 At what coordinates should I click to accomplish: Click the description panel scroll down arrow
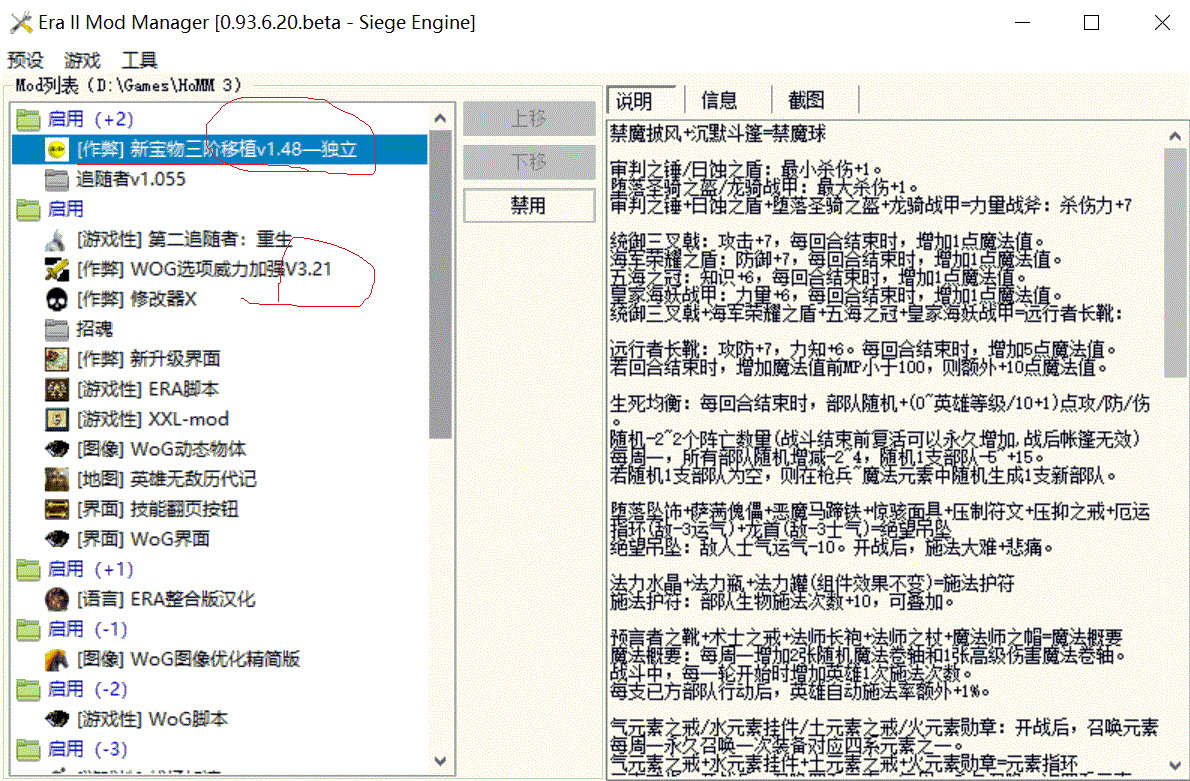pos(1175,765)
